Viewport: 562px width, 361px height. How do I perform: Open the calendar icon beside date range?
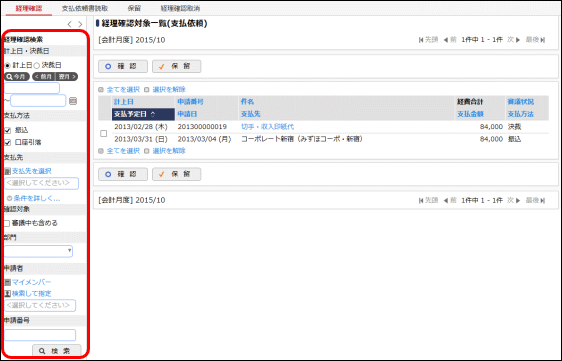pyautogui.click(x=73, y=101)
